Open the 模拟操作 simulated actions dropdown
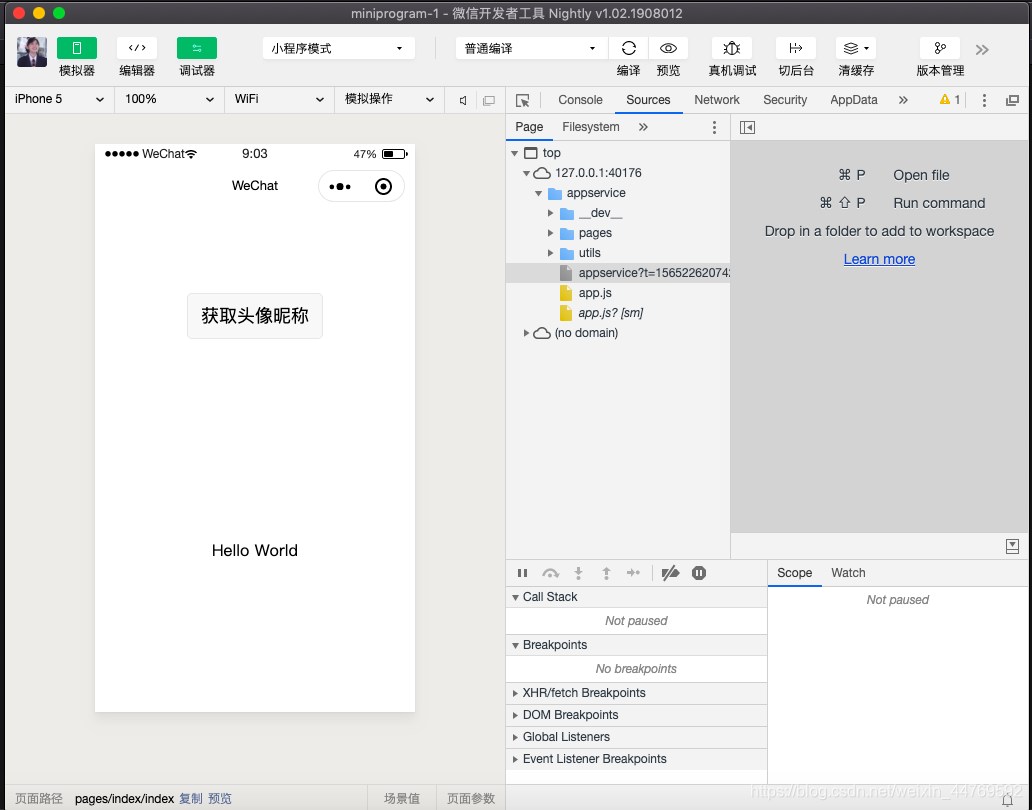This screenshot has width=1032, height=810. coord(389,99)
